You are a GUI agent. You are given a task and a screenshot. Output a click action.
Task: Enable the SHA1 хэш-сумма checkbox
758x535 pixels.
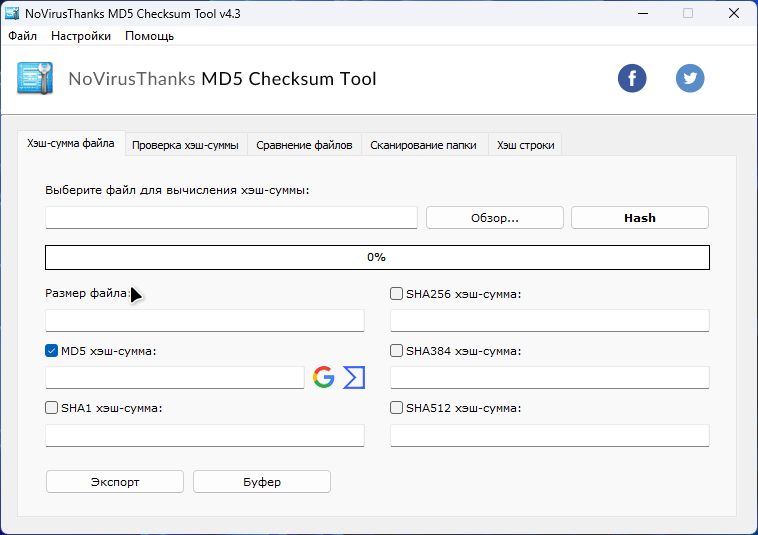tap(52, 408)
